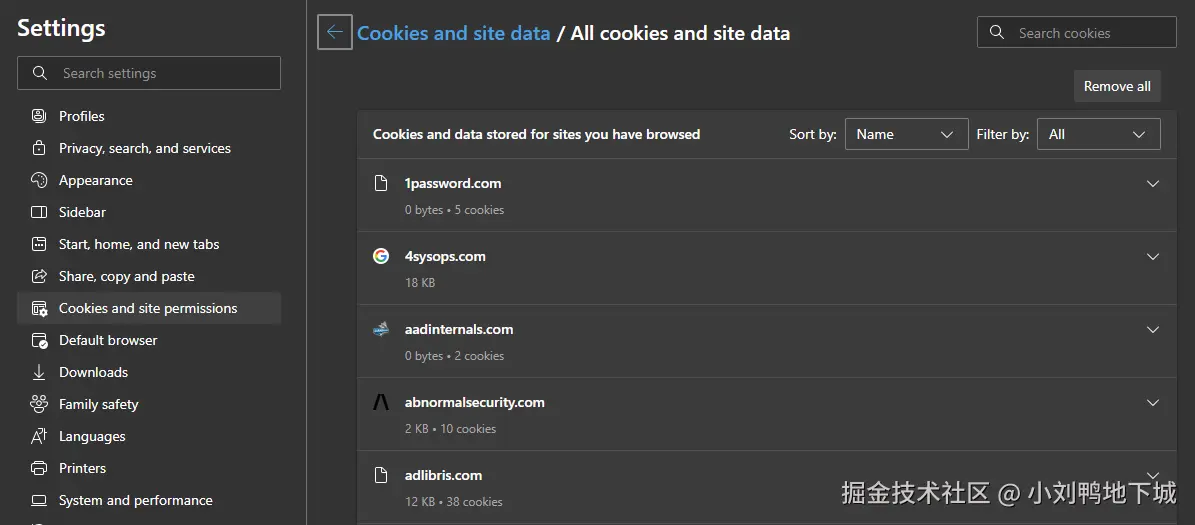Select Cookies and site permissions
This screenshot has width=1195, height=525.
[148, 308]
